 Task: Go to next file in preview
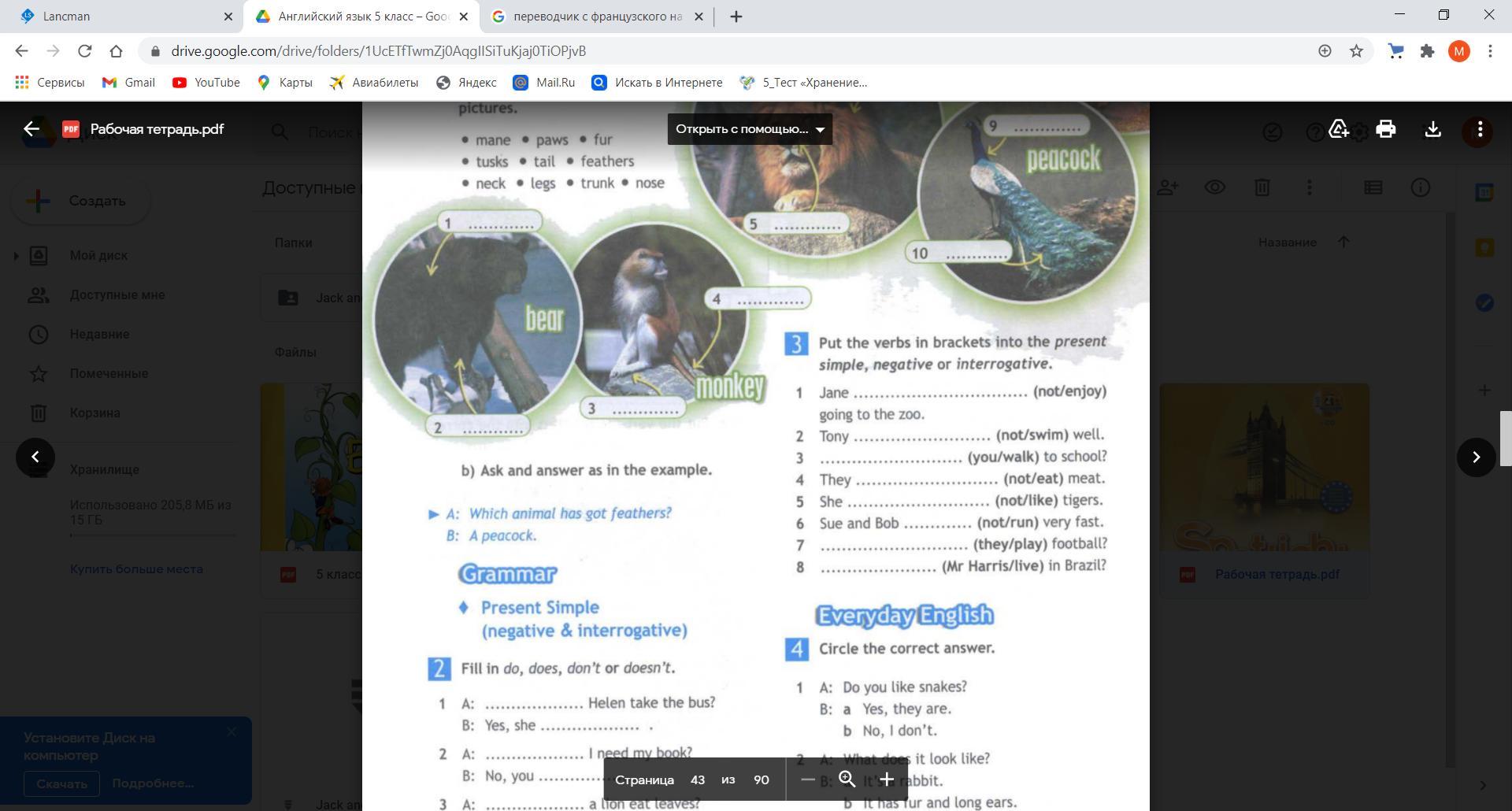[1477, 457]
